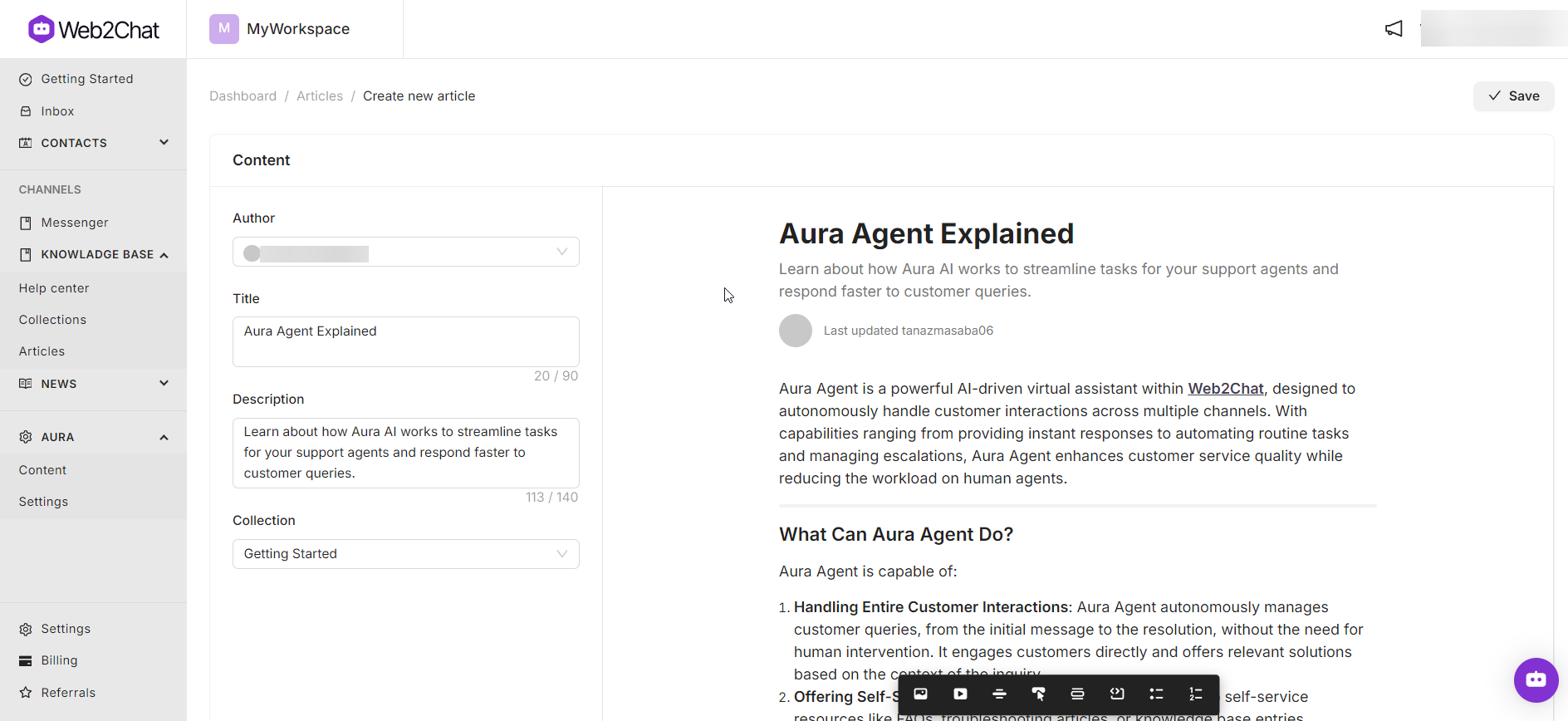Click the Messenger channel icon

(26, 223)
